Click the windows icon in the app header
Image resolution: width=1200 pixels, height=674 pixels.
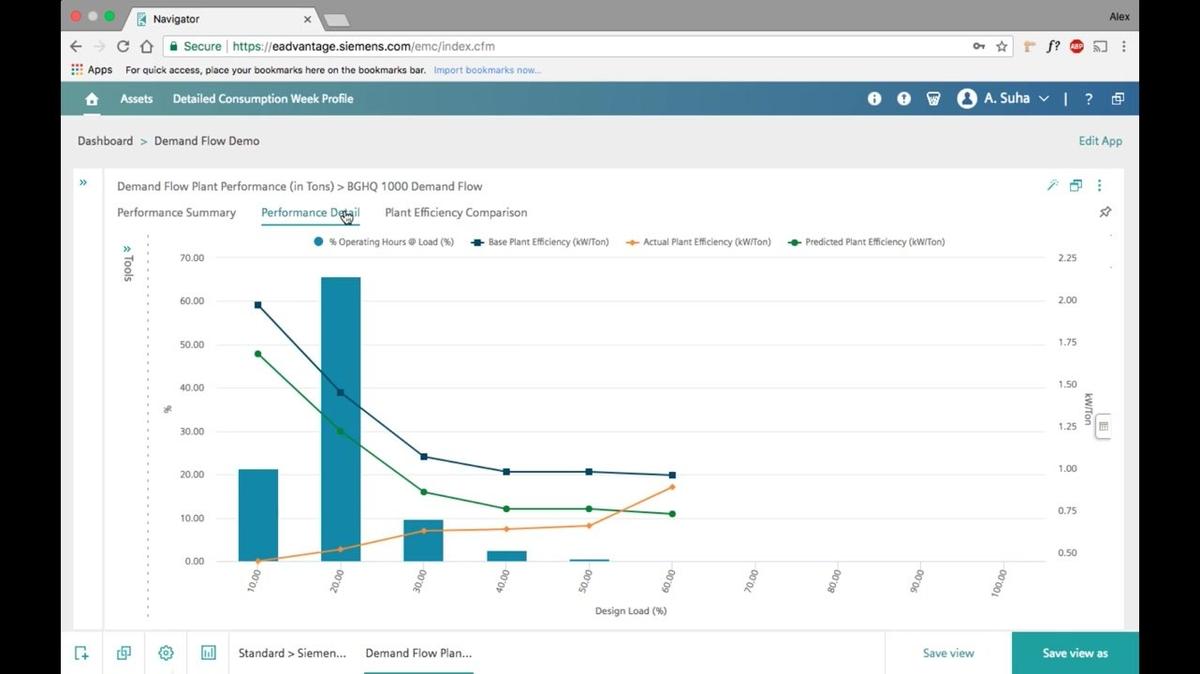(1118, 99)
